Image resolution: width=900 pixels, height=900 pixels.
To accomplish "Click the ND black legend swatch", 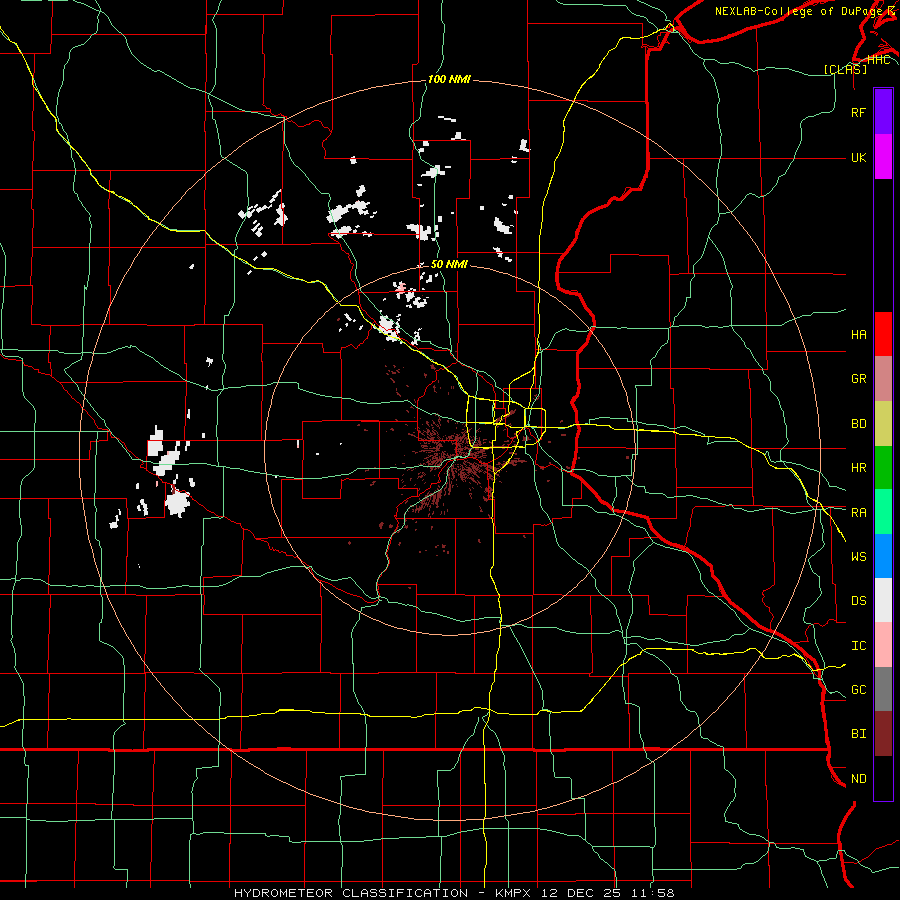I will (x=883, y=778).
